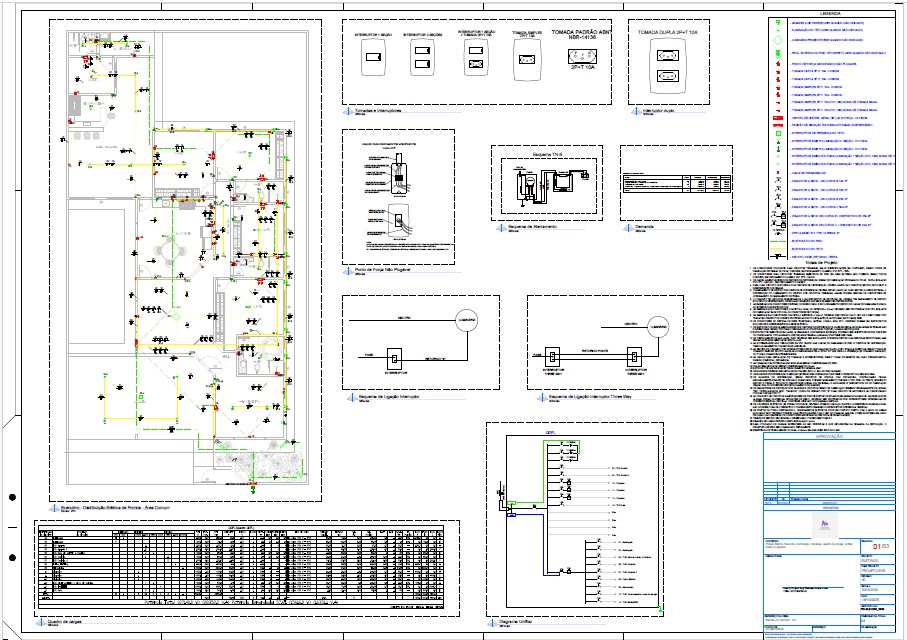Select the Ponto de Força Não Plugável detail
The height and width of the screenshot is (640, 907).
click(399, 197)
